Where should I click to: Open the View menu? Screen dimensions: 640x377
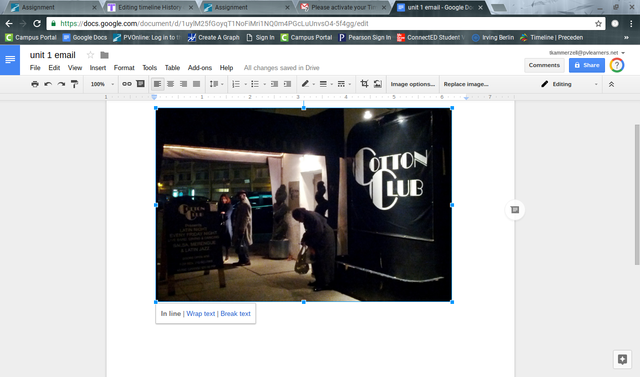coord(75,68)
